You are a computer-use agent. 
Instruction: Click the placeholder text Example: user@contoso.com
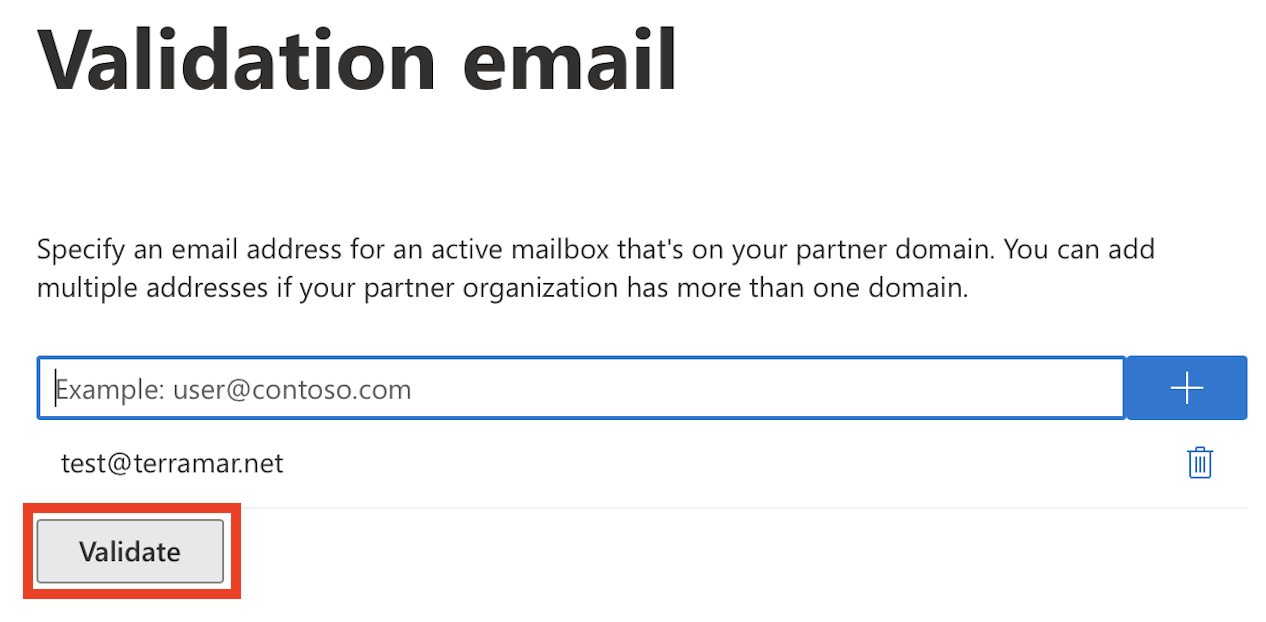point(233,389)
